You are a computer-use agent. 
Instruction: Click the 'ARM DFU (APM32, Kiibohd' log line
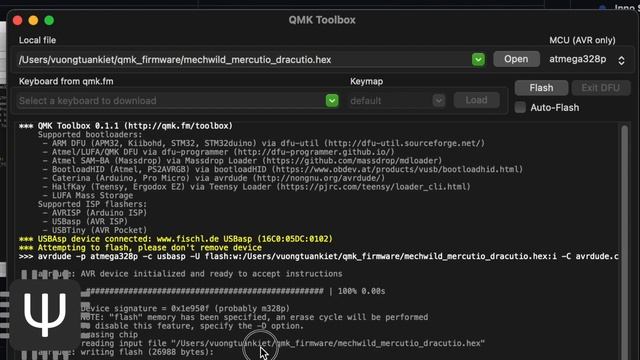(263, 143)
